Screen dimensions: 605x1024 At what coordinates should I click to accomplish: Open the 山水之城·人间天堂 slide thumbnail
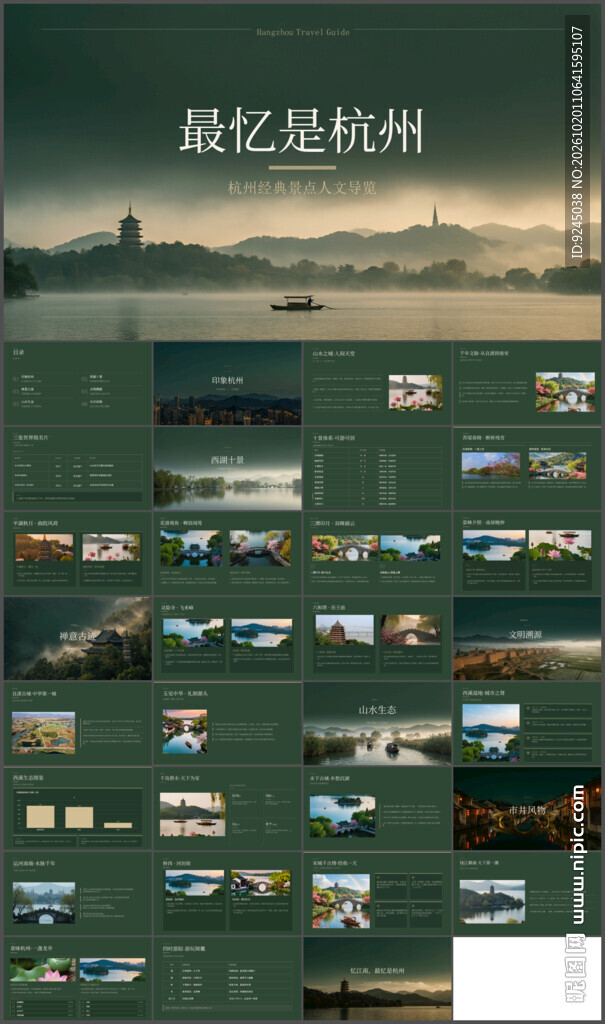[377, 383]
